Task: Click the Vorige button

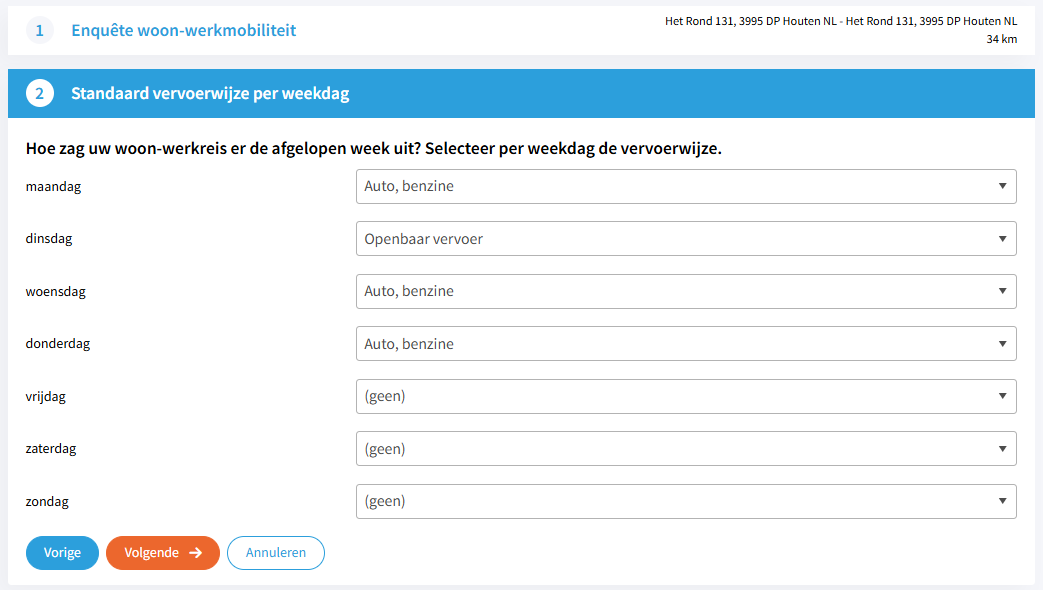Action: coord(62,553)
